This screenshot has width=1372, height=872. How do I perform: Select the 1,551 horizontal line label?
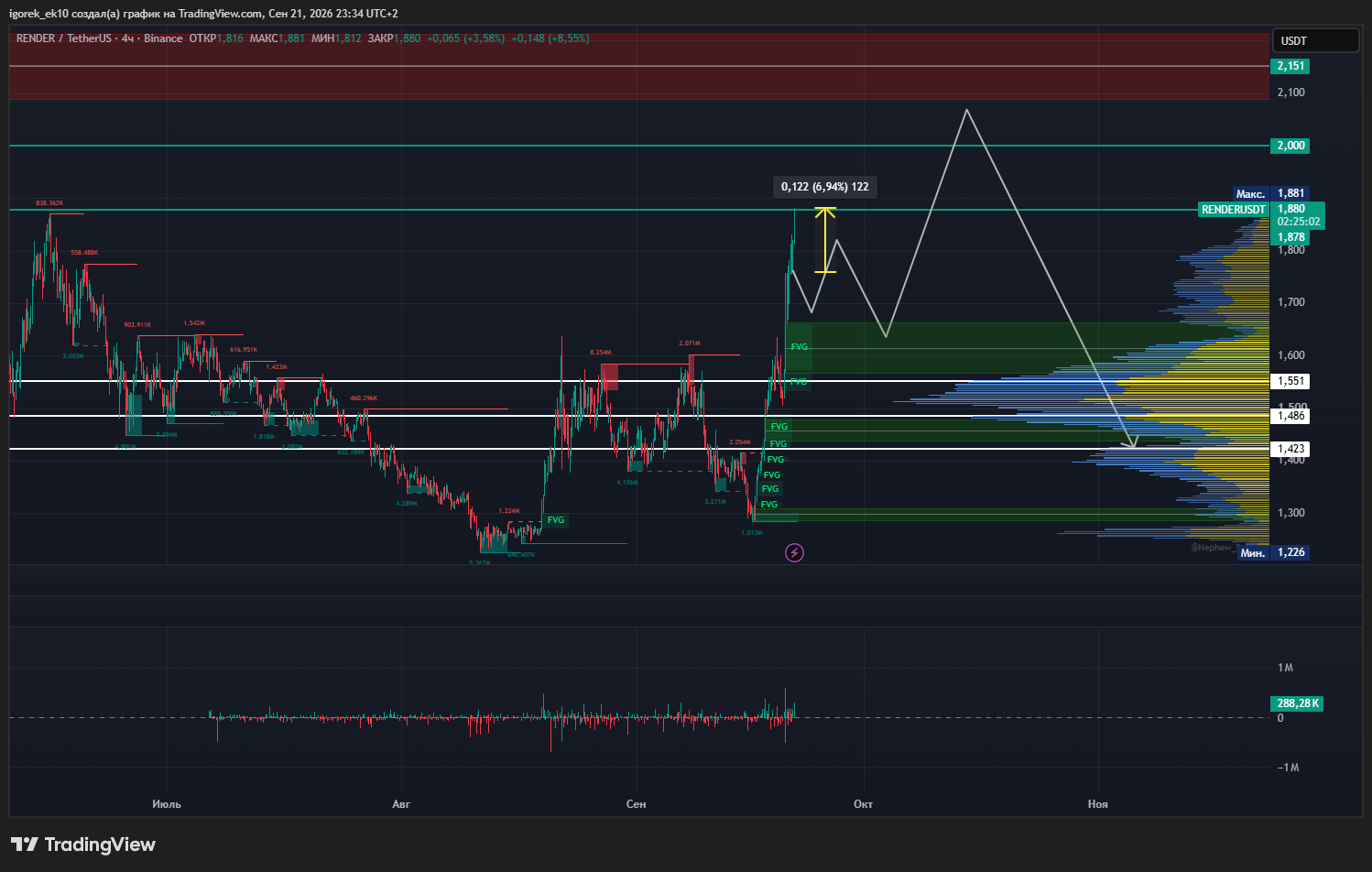pyautogui.click(x=1290, y=381)
